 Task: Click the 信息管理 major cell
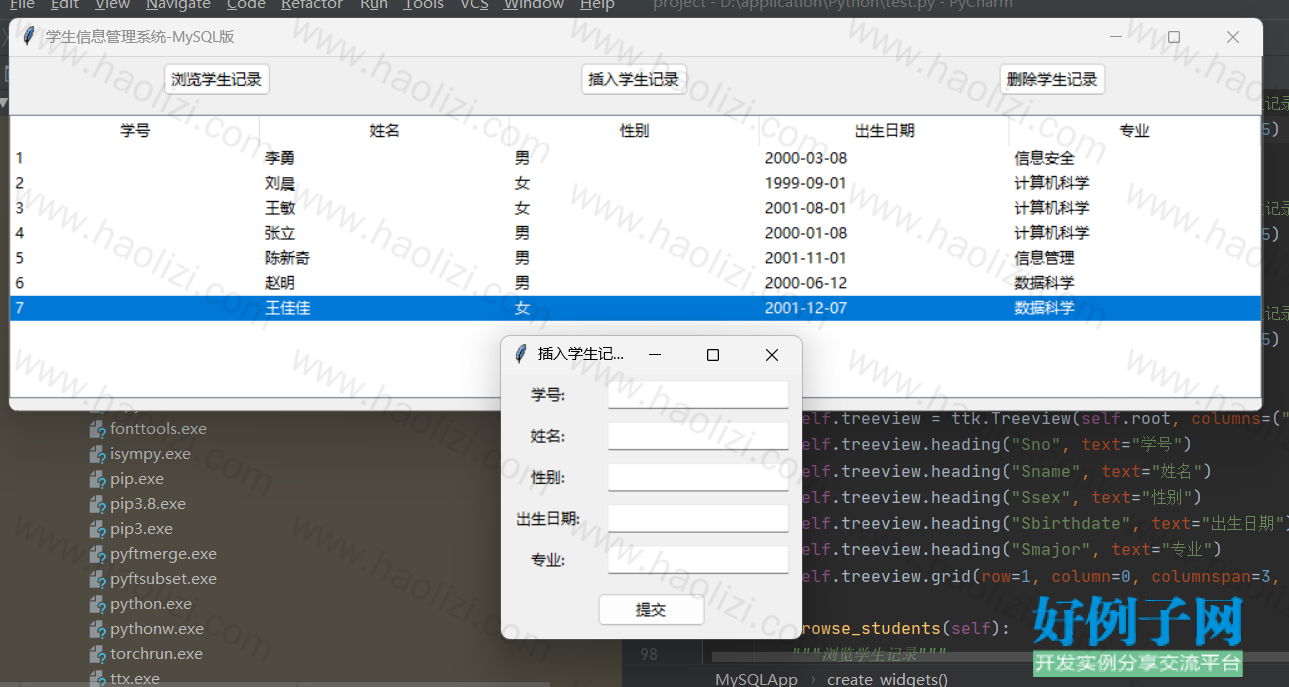click(1044, 258)
